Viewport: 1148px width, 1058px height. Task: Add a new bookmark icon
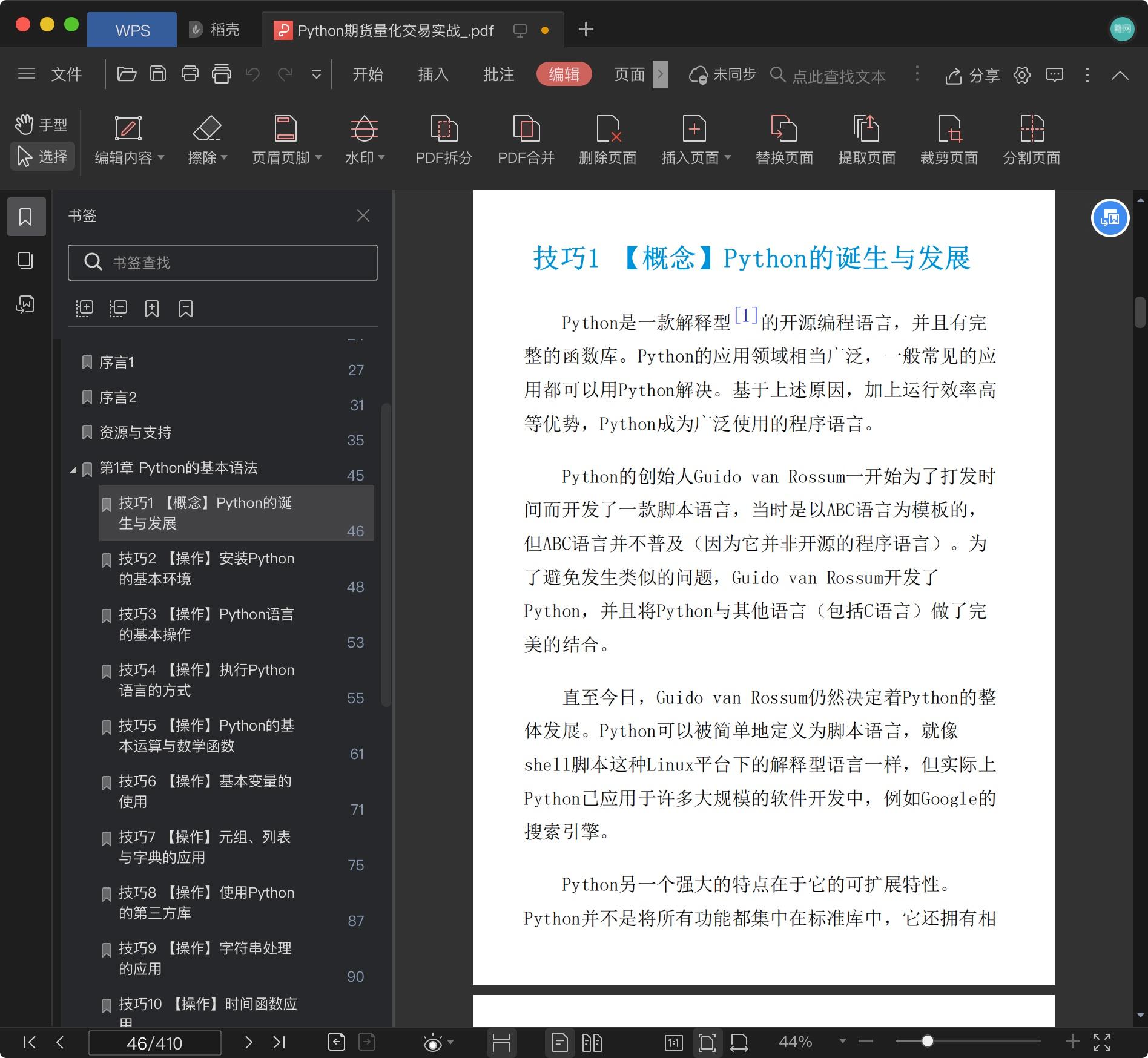pyautogui.click(x=152, y=309)
